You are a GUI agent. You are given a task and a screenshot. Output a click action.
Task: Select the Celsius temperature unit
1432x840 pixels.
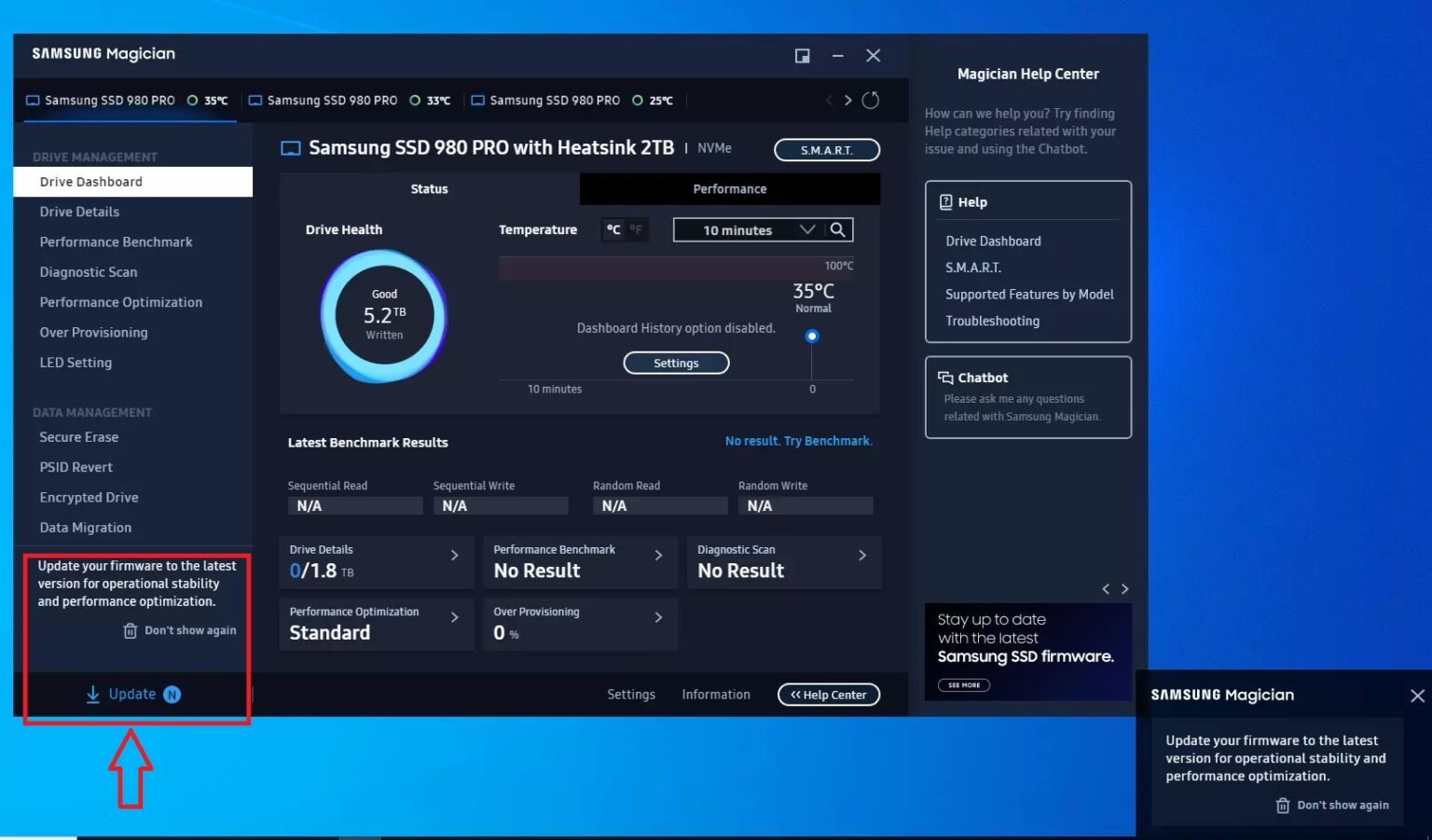coord(613,229)
